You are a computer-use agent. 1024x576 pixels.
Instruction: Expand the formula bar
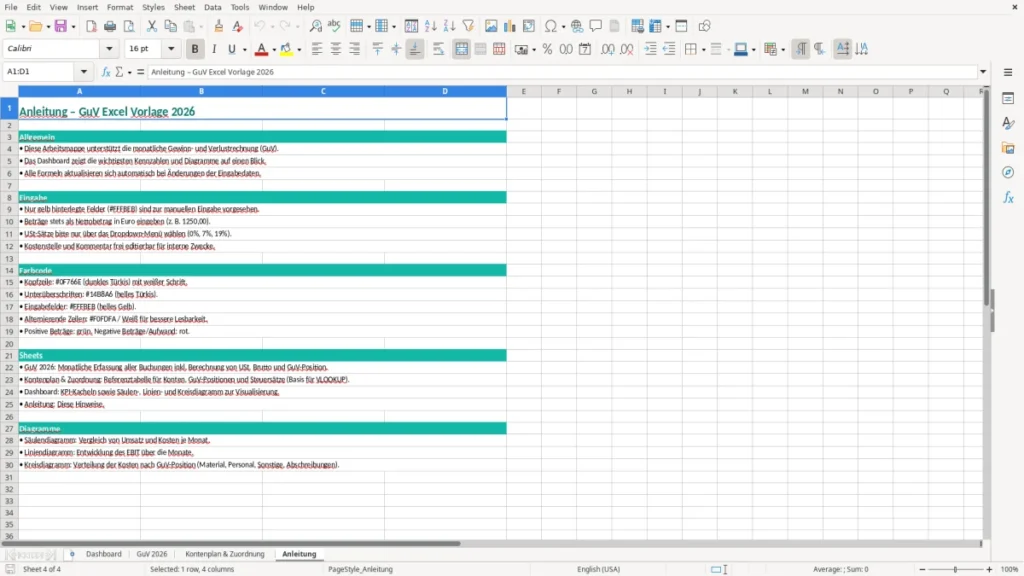[x=983, y=72]
